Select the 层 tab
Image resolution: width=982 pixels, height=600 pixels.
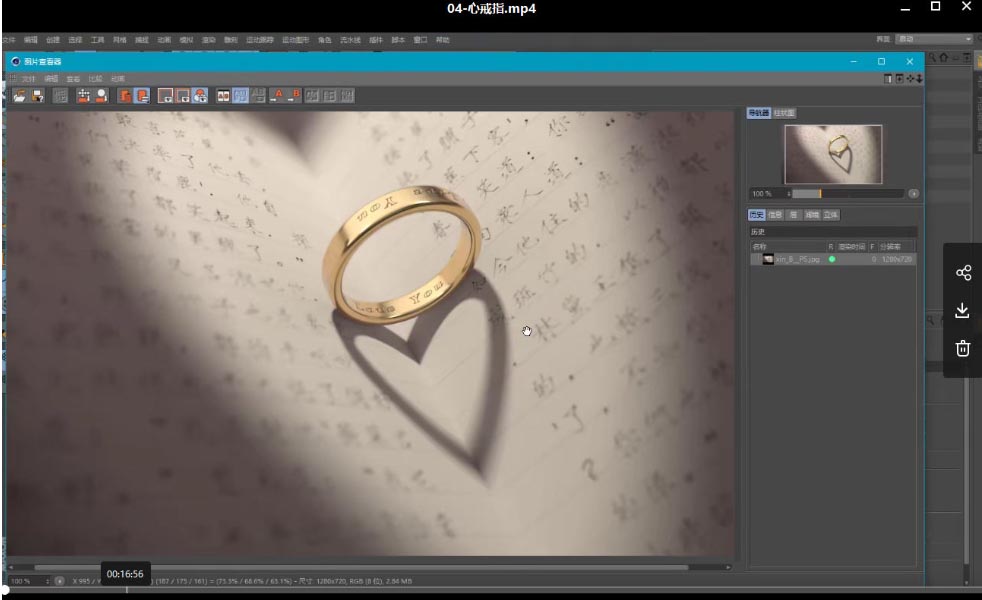pos(793,215)
